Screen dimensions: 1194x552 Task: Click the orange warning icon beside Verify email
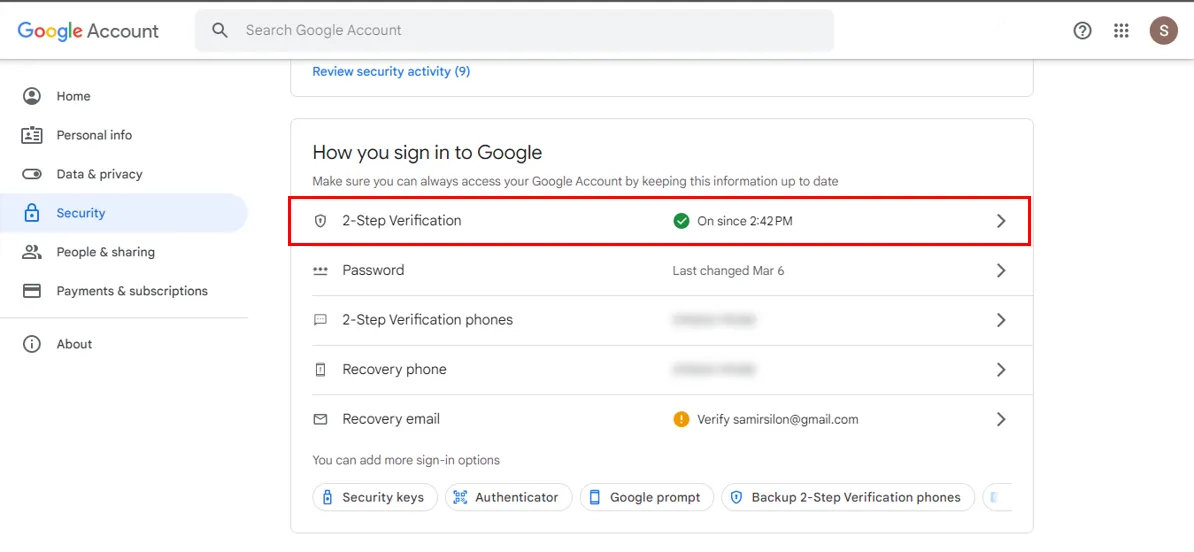pyautogui.click(x=681, y=420)
